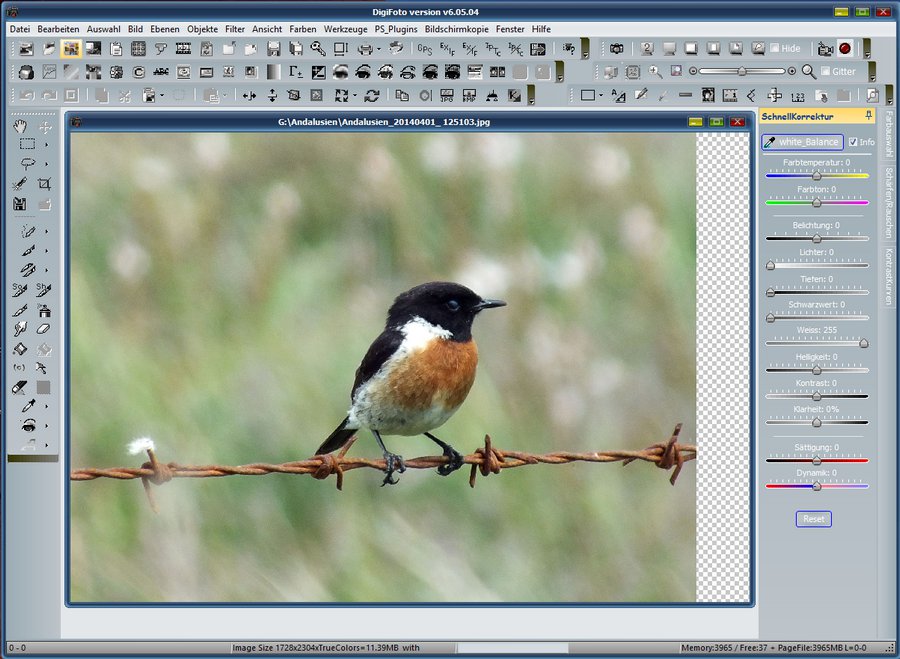Click the Sättigung slider handle
The image size is (900, 659).
pyautogui.click(x=816, y=459)
